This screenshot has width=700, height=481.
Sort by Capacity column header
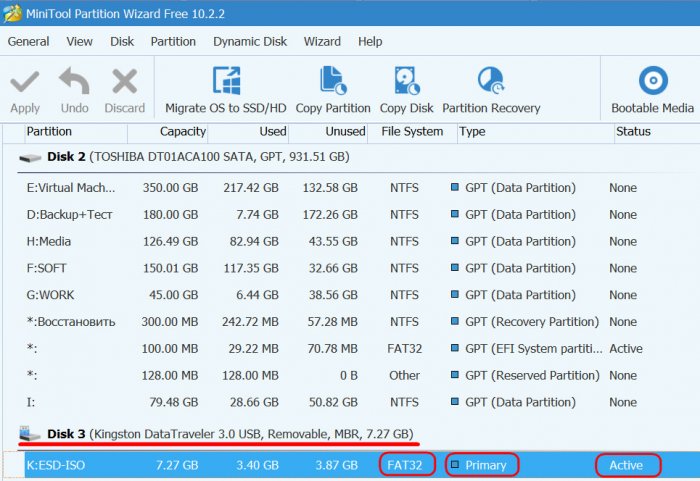pyautogui.click(x=168, y=132)
